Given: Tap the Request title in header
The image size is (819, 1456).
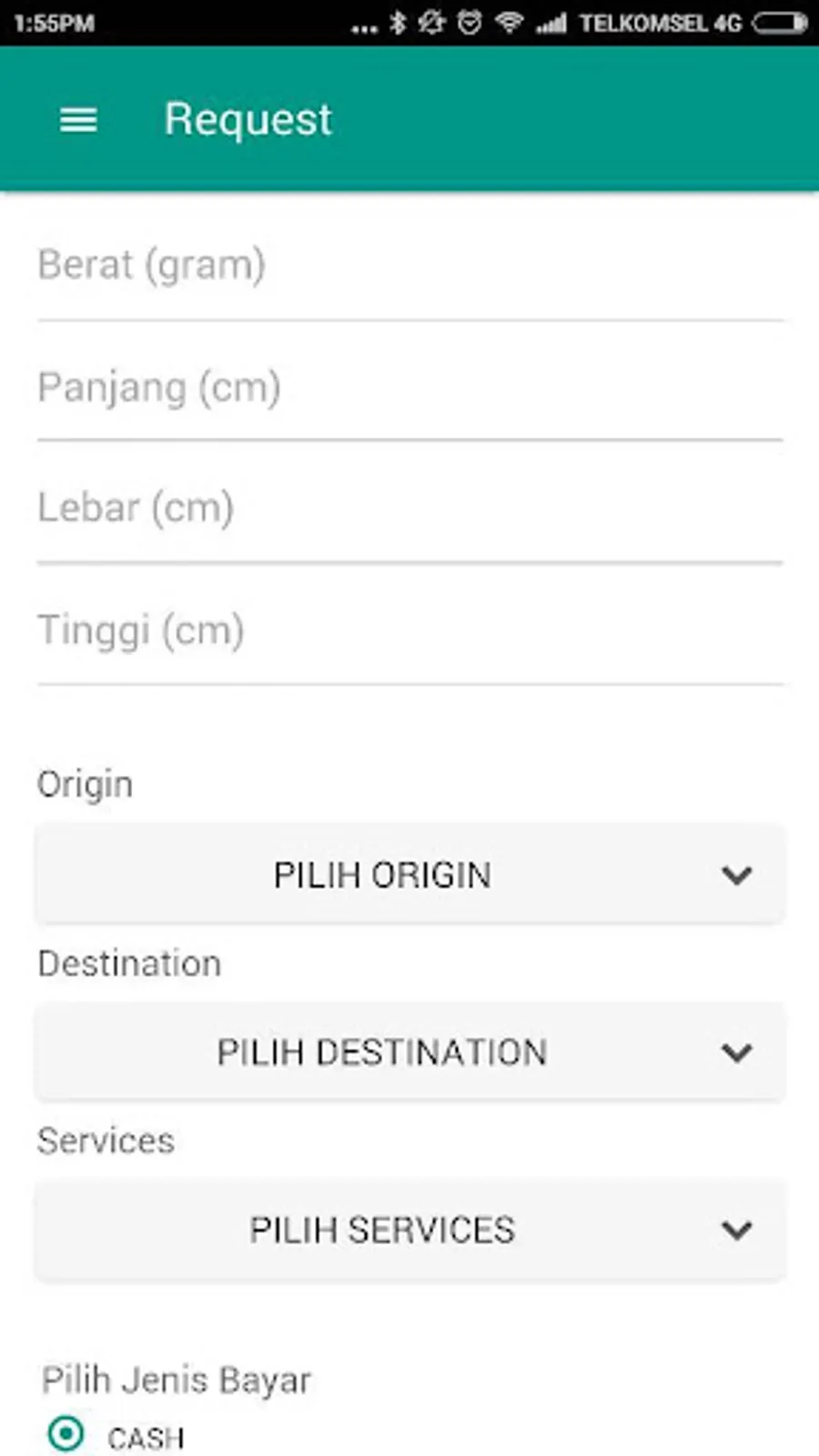Looking at the screenshot, I should point(248,119).
